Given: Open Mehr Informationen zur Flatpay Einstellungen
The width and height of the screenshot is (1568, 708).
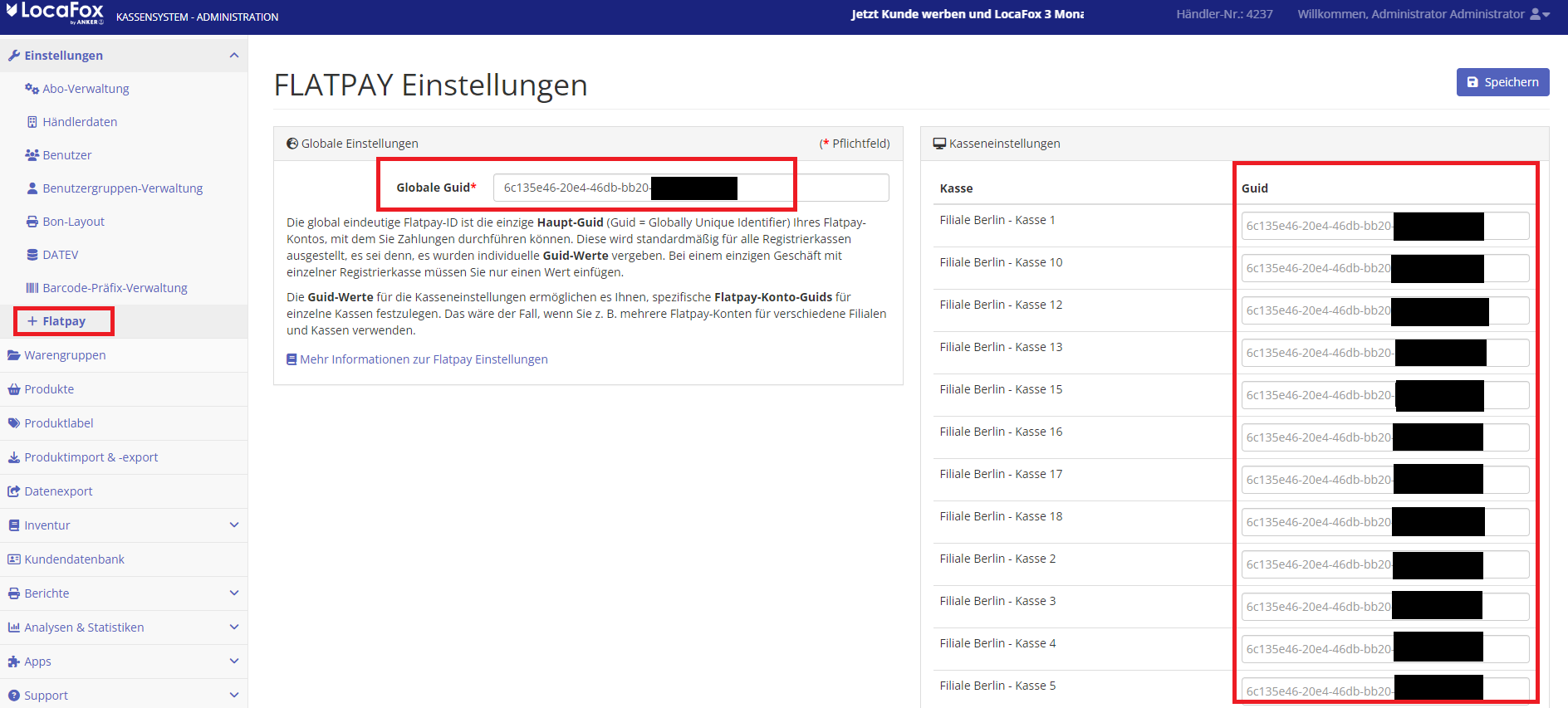Looking at the screenshot, I should tap(424, 359).
